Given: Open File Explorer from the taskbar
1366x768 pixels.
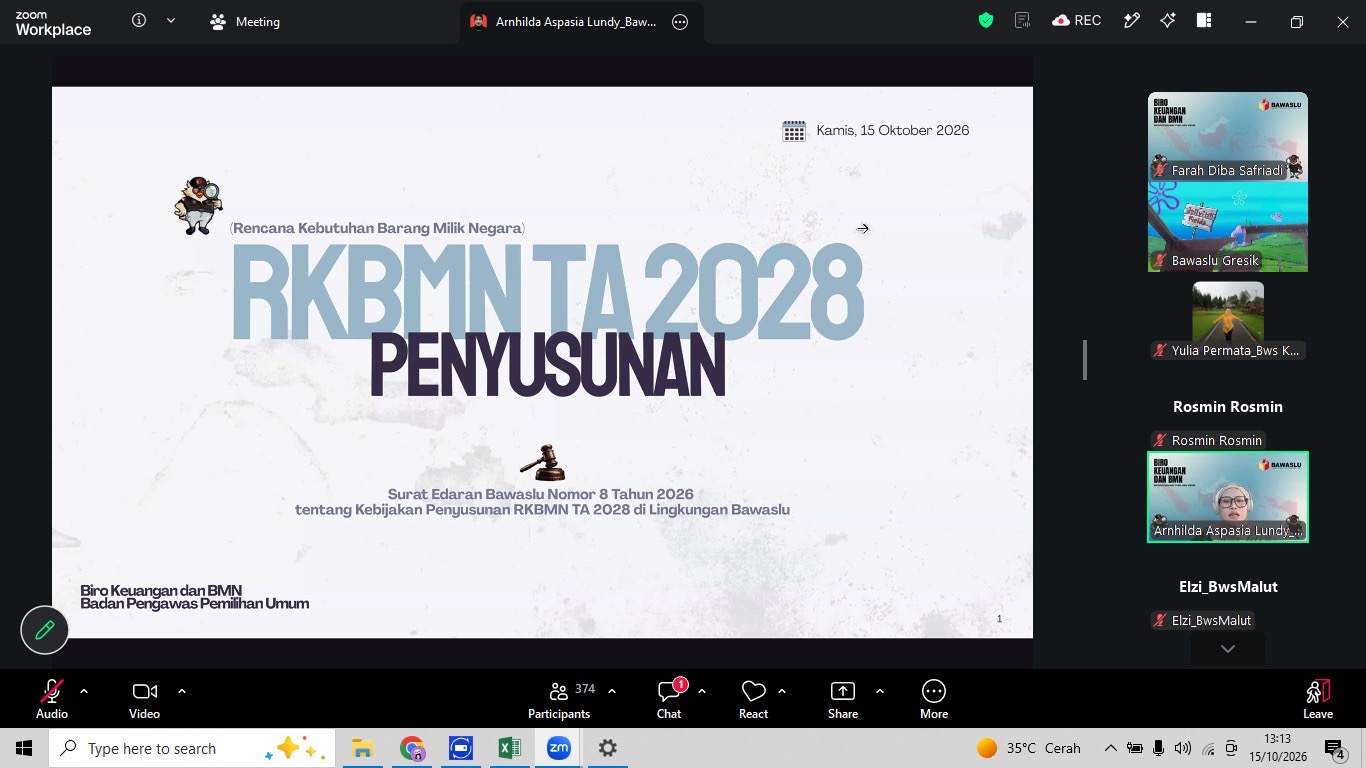Looking at the screenshot, I should (362, 748).
